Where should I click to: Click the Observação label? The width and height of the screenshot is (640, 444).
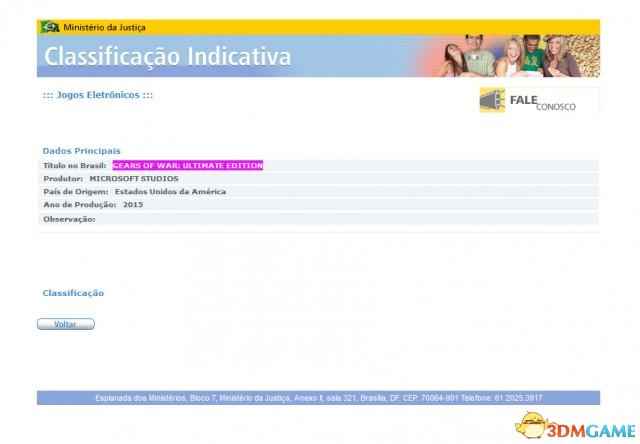pos(69,220)
